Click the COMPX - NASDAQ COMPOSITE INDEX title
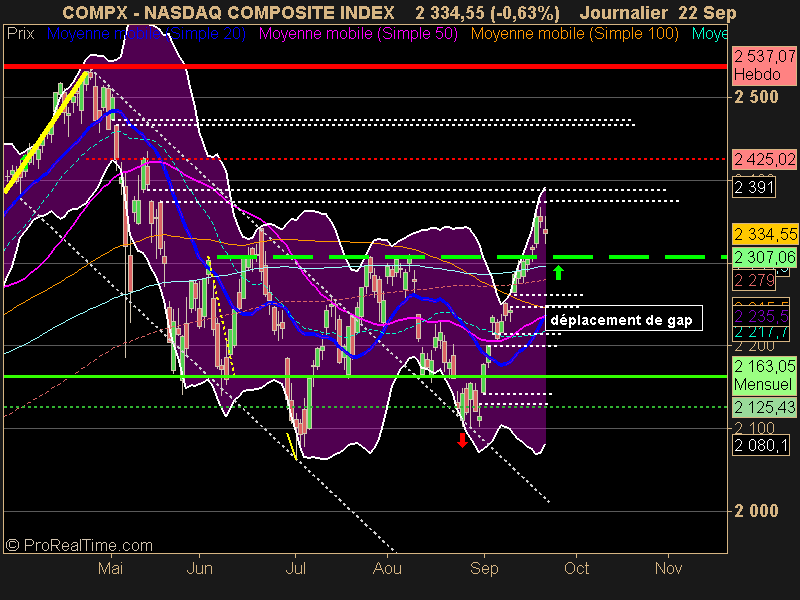Screen dimensions: 800x600 [x=228, y=12]
